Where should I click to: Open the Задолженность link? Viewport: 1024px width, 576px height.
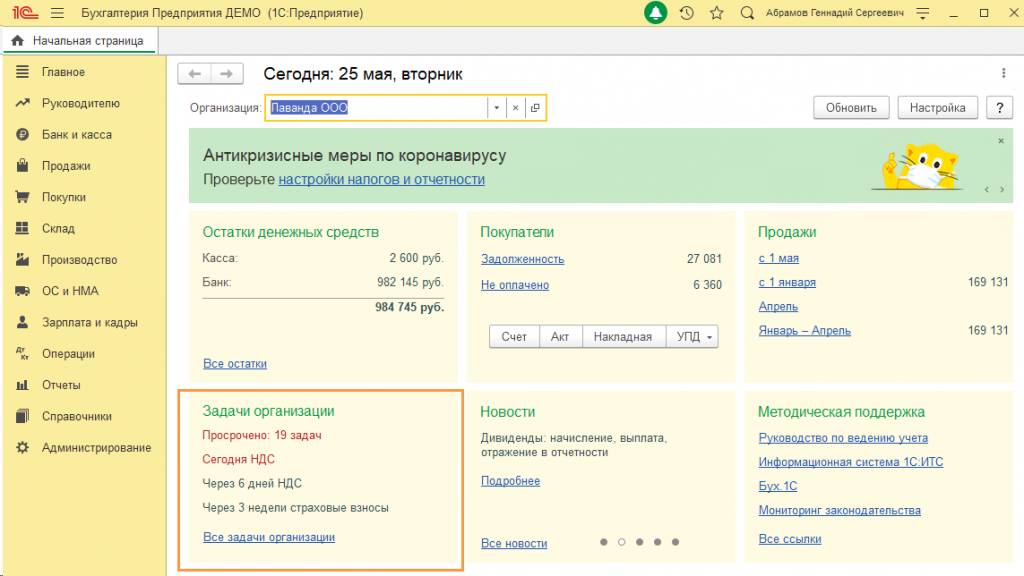click(x=522, y=259)
